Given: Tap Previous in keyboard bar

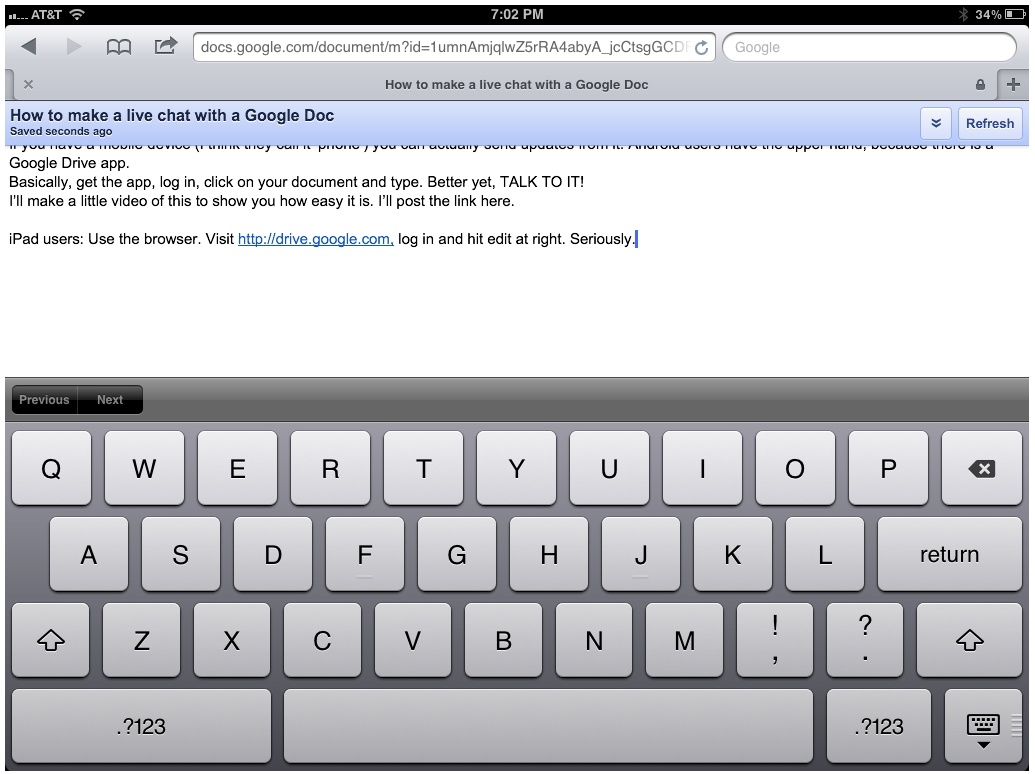Looking at the screenshot, I should 44,400.
